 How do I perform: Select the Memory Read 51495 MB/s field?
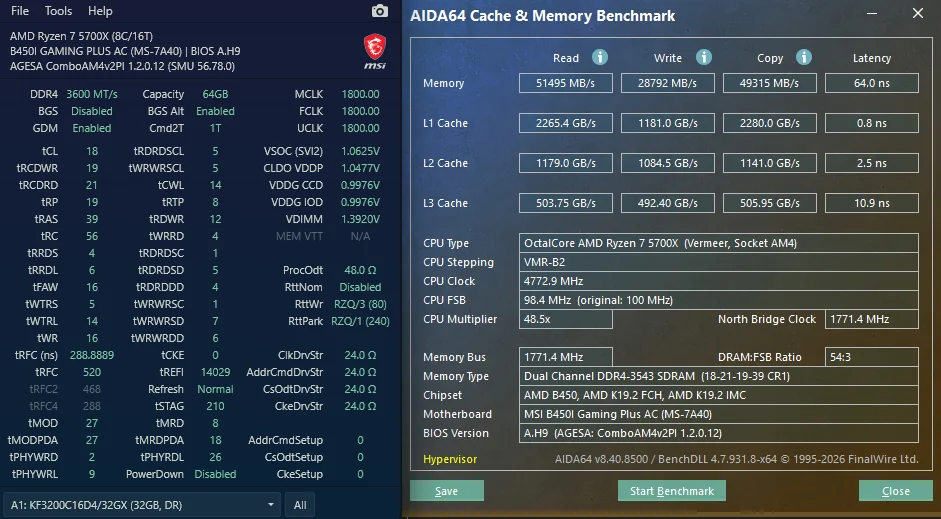click(x=565, y=83)
